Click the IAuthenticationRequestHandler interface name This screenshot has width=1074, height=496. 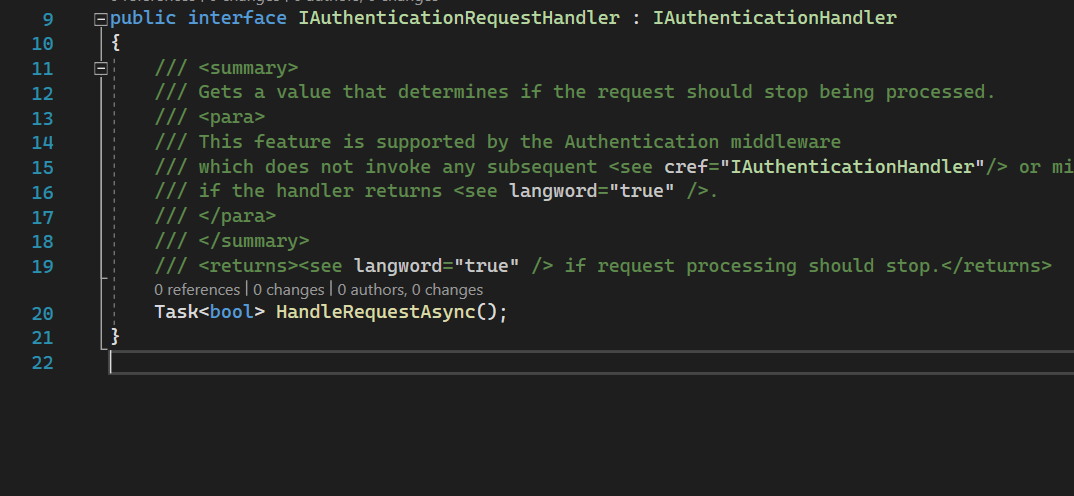pyautogui.click(x=459, y=18)
